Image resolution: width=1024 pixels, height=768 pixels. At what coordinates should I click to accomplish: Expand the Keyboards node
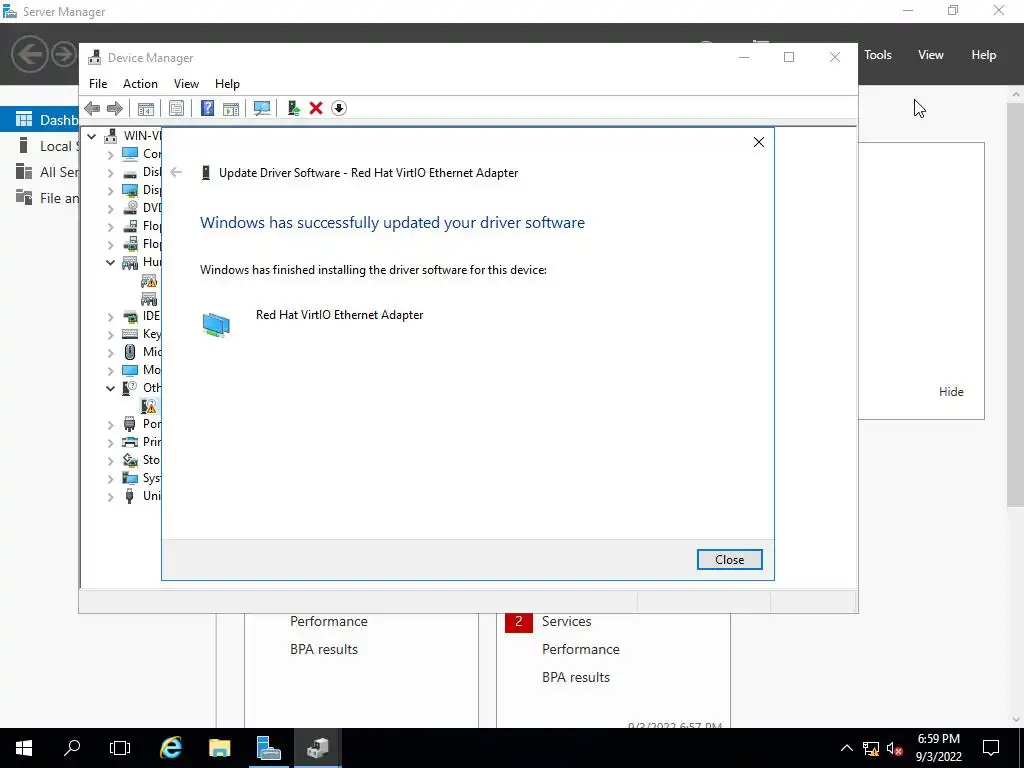coord(110,334)
